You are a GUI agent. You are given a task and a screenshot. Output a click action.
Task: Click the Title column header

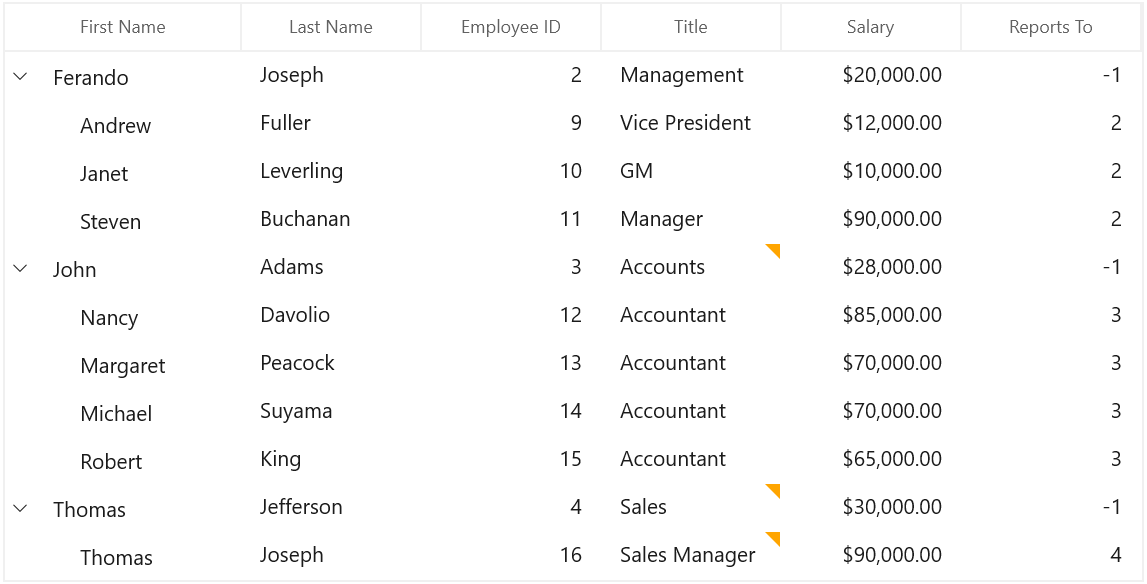pos(691,27)
